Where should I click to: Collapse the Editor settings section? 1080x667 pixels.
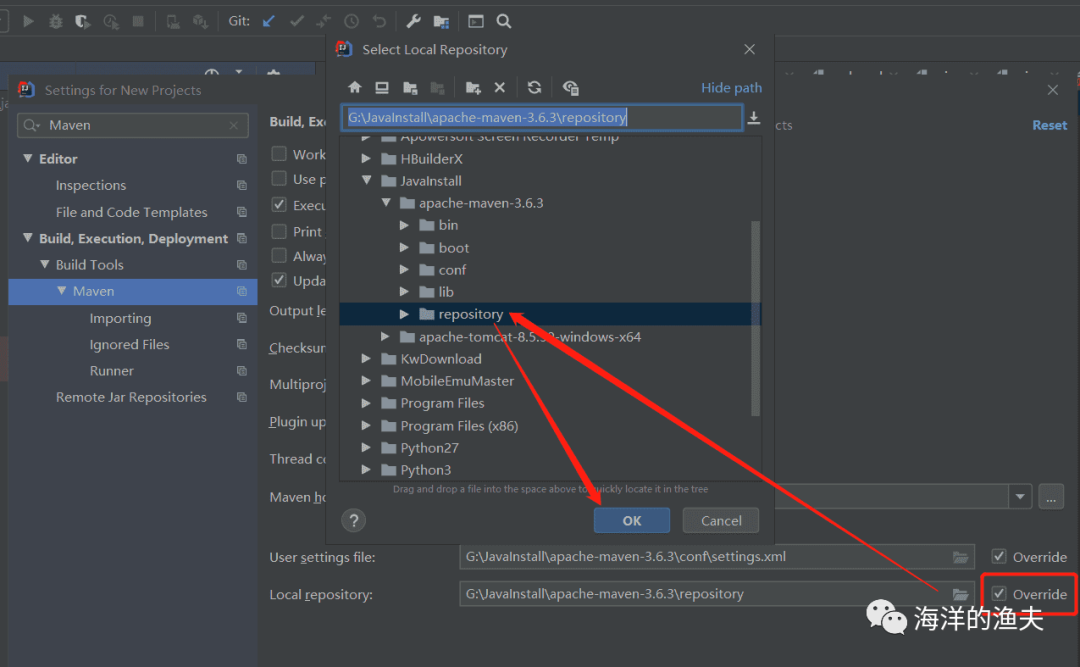[28, 158]
